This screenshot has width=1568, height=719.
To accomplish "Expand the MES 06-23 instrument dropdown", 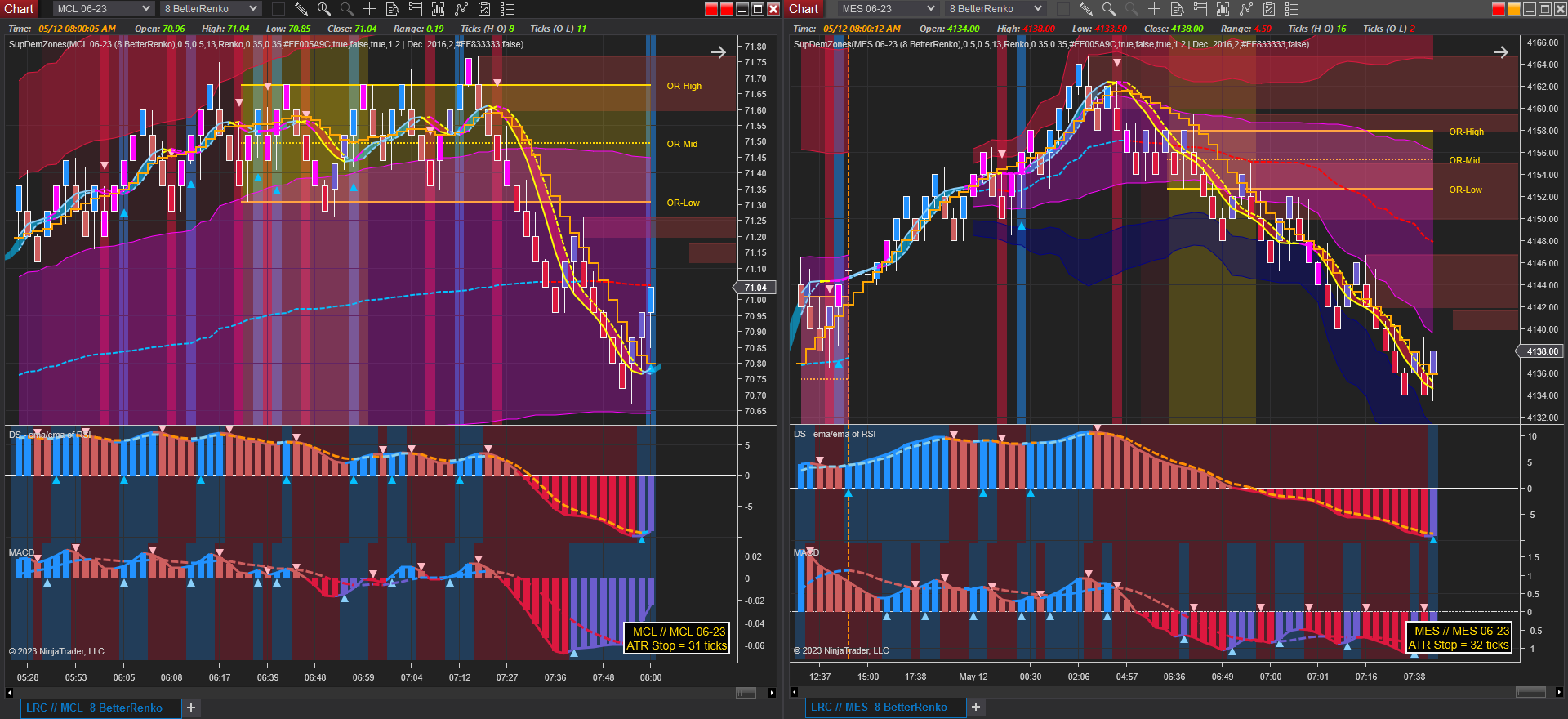I will click(x=888, y=9).
